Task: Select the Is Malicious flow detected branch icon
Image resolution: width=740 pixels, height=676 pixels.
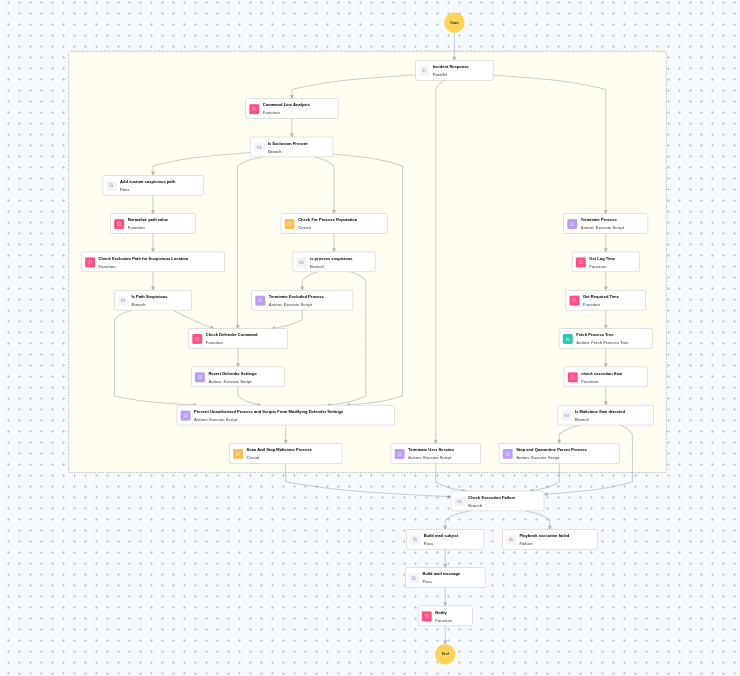Action: (x=566, y=415)
